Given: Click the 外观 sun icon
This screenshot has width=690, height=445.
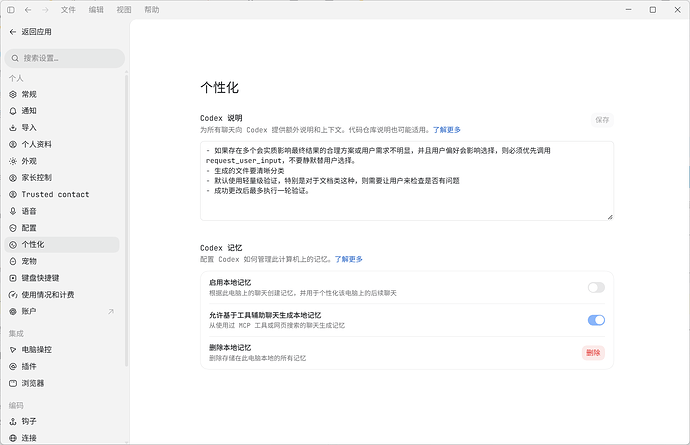Looking at the screenshot, I should pyautogui.click(x=13, y=161).
